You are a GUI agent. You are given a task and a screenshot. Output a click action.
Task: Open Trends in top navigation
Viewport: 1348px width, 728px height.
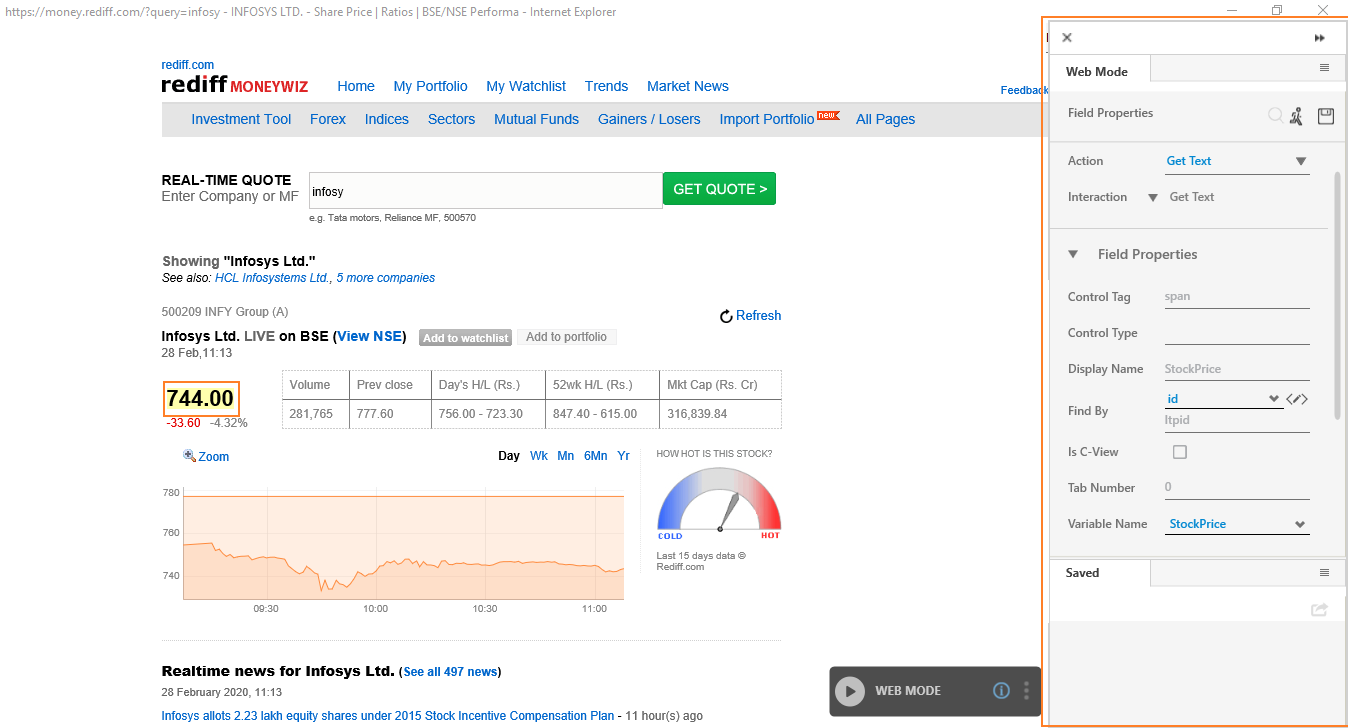point(606,86)
